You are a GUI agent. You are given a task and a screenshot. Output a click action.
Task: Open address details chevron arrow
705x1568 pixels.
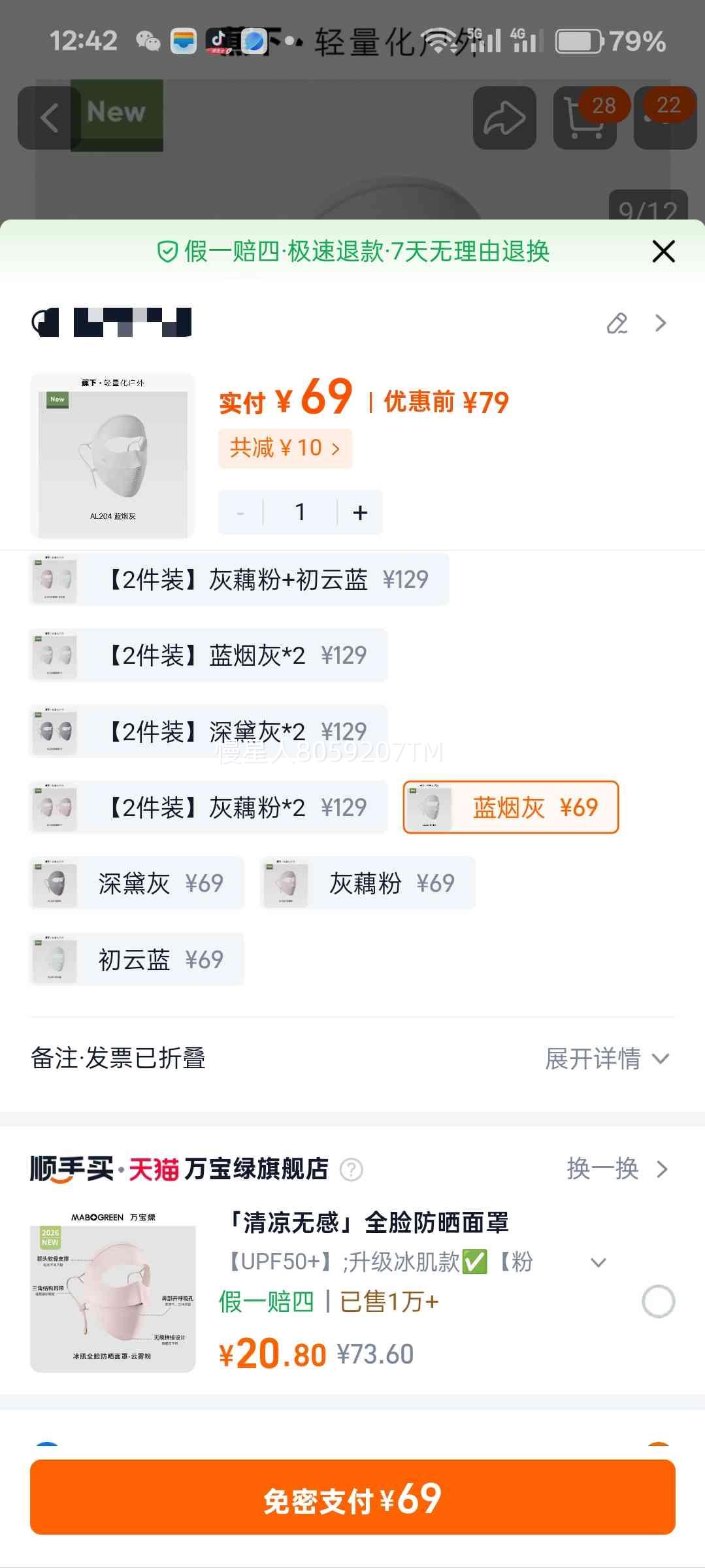coord(661,323)
